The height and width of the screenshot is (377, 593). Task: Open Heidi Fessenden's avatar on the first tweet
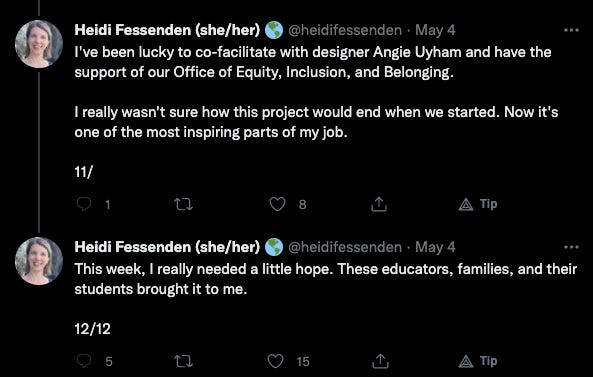click(39, 44)
